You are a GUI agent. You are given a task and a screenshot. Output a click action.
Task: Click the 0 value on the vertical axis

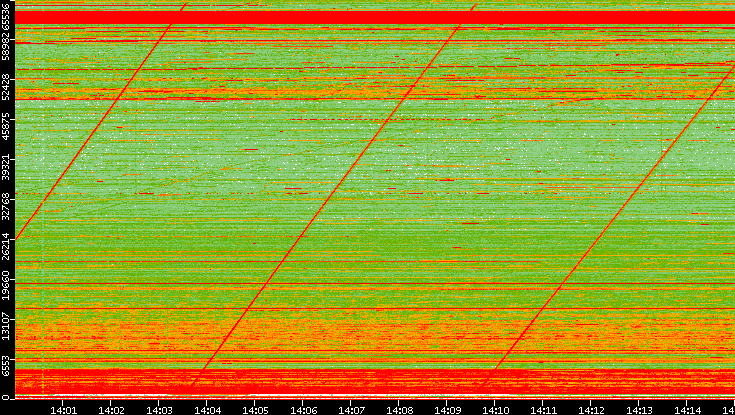[x=5, y=398]
